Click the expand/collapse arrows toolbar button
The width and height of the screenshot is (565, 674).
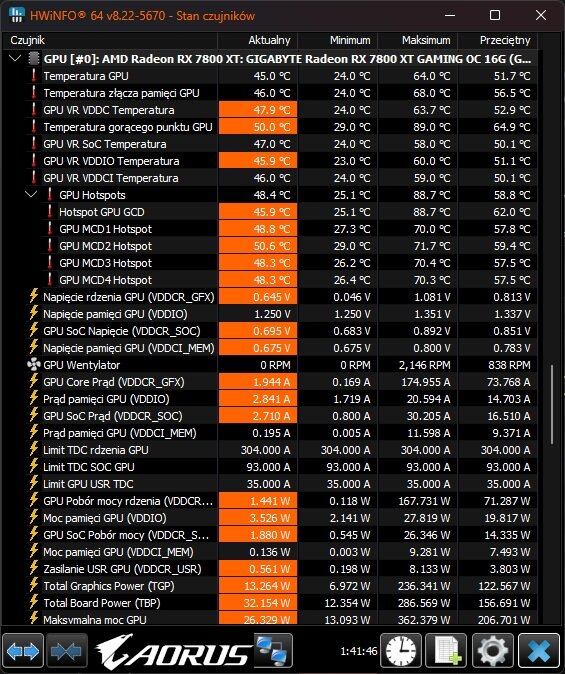[x=23, y=651]
